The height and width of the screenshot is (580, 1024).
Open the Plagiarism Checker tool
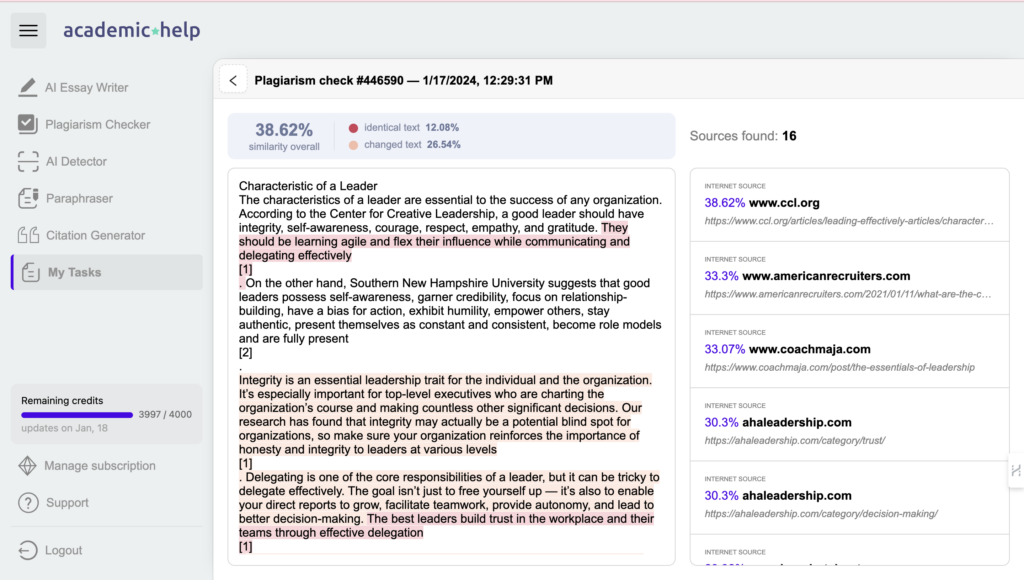pos(28,124)
